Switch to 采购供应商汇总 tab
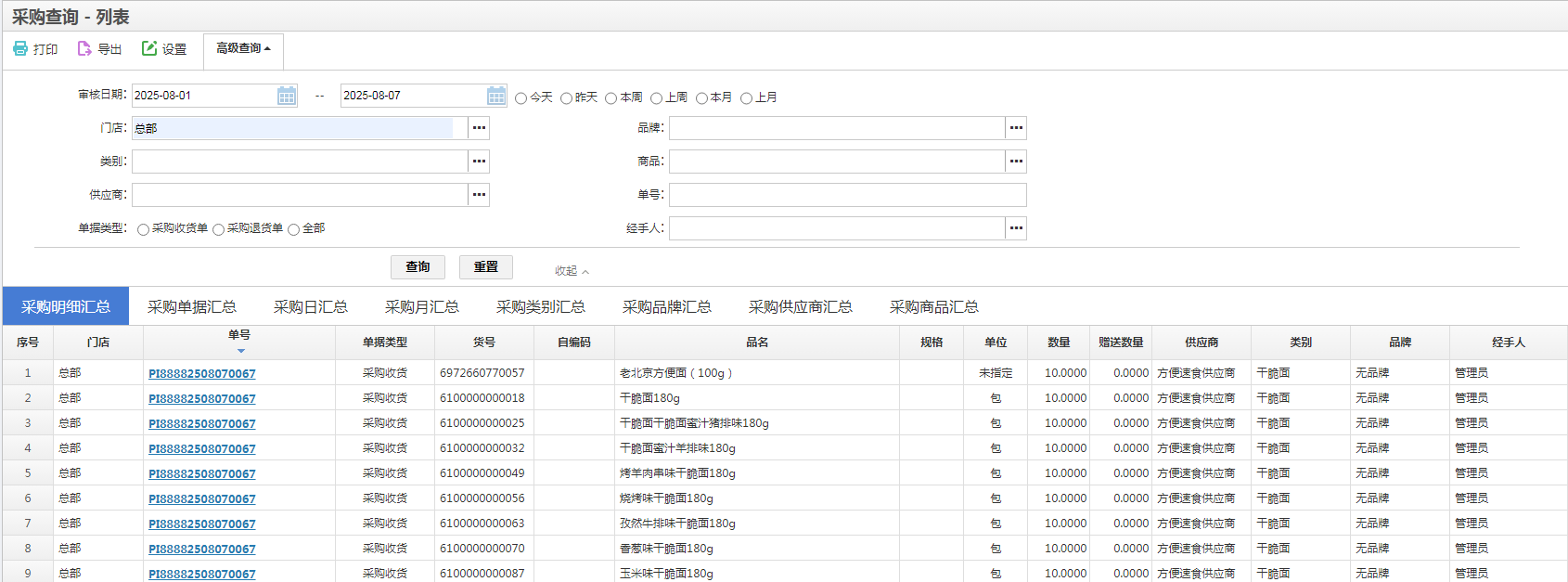This screenshot has width=1568, height=582. click(x=801, y=306)
